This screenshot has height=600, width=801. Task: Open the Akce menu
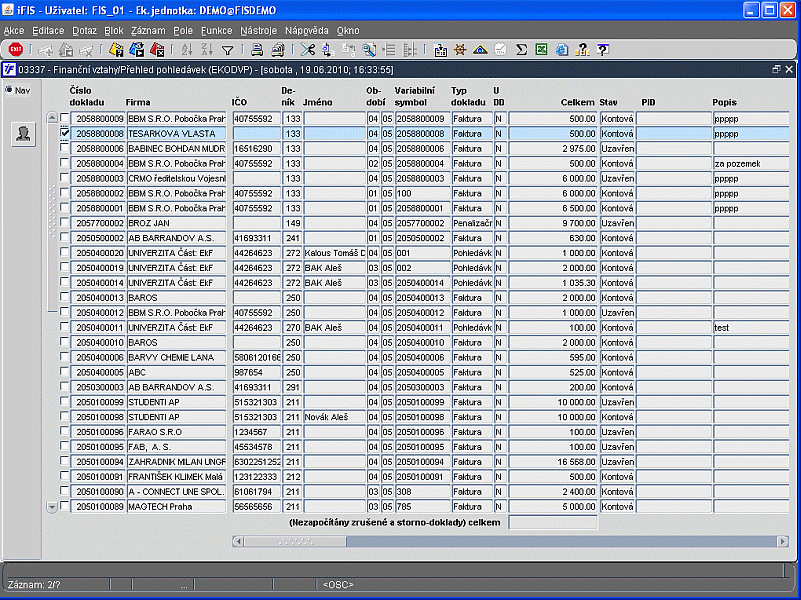(14, 31)
